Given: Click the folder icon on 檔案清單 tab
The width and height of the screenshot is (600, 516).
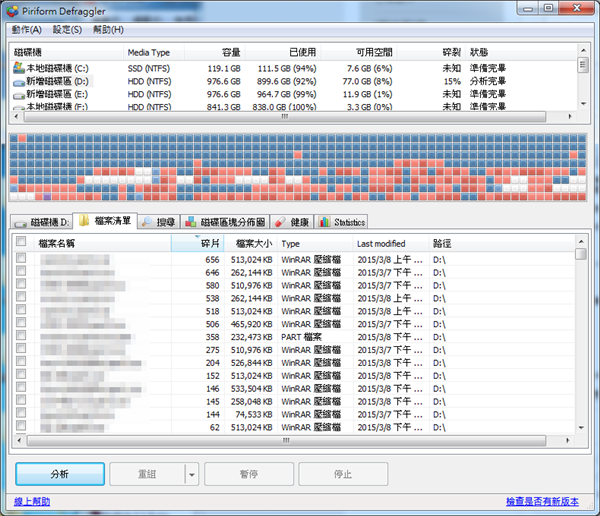Looking at the screenshot, I should click(x=84, y=221).
